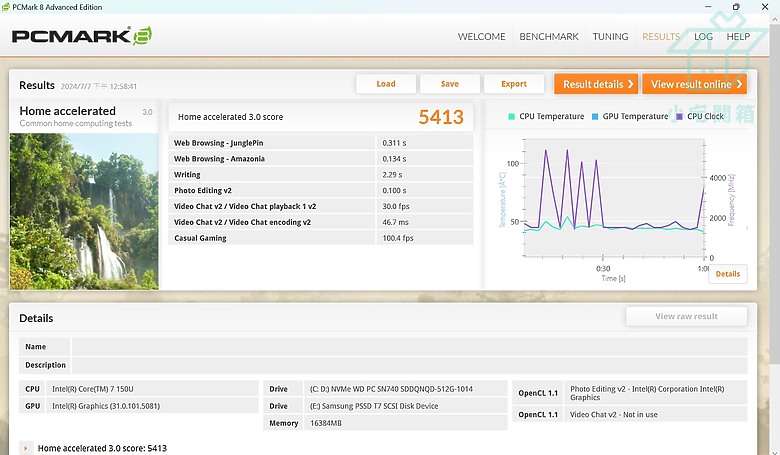The height and width of the screenshot is (455, 780).
Task: Select the Writing result row
Action: [x=321, y=175]
